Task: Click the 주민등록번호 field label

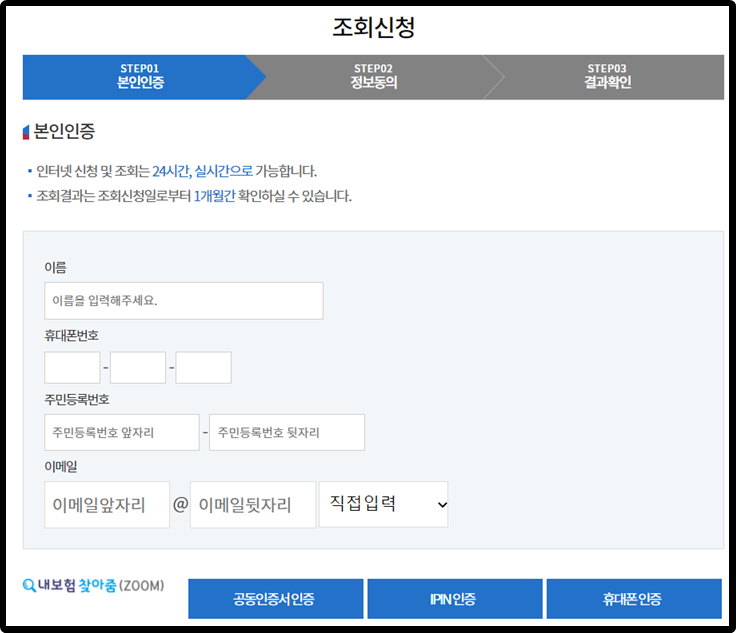Action: click(77, 399)
